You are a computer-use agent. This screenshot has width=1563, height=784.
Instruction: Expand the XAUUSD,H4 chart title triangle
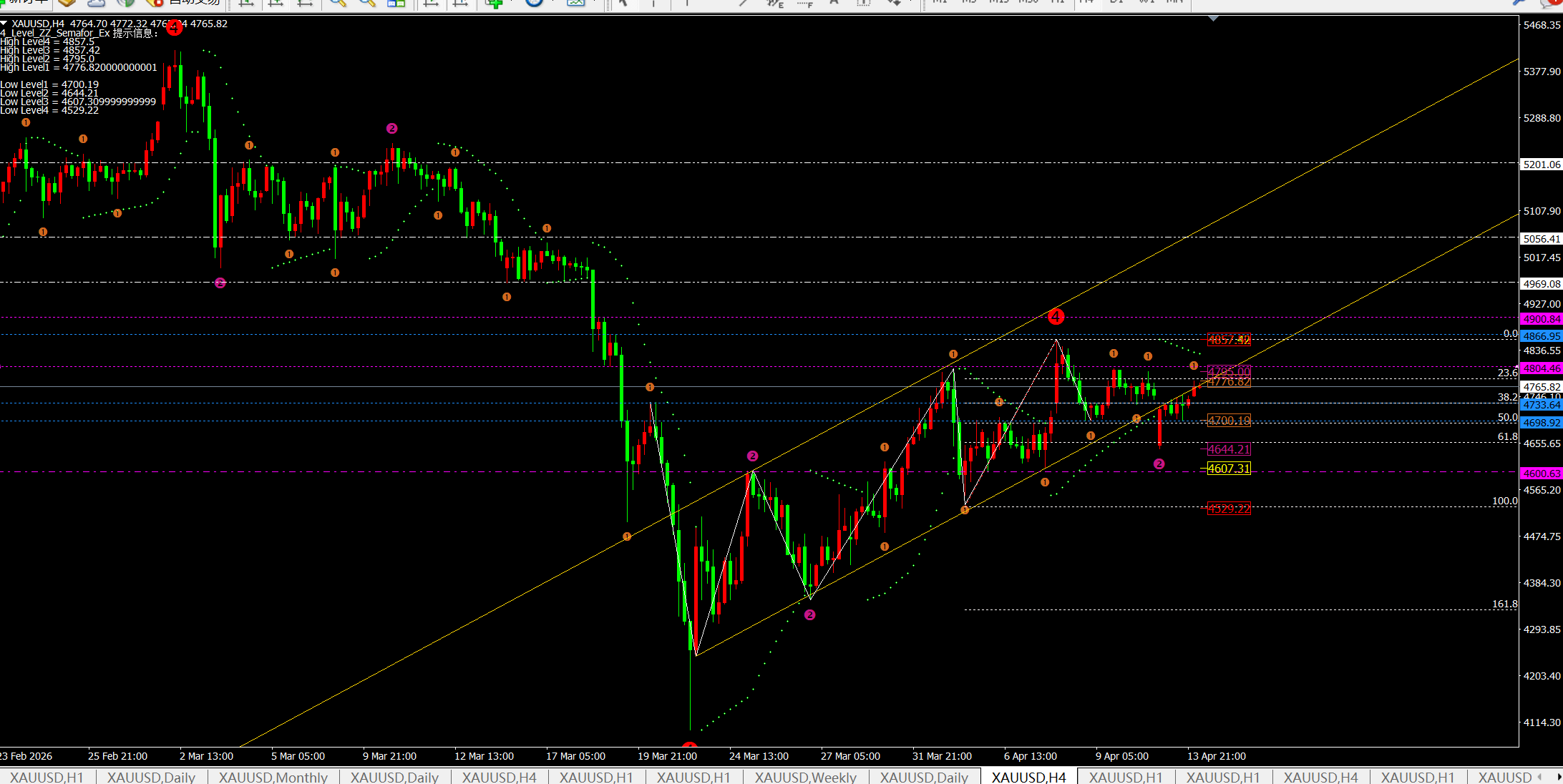(x=4, y=24)
